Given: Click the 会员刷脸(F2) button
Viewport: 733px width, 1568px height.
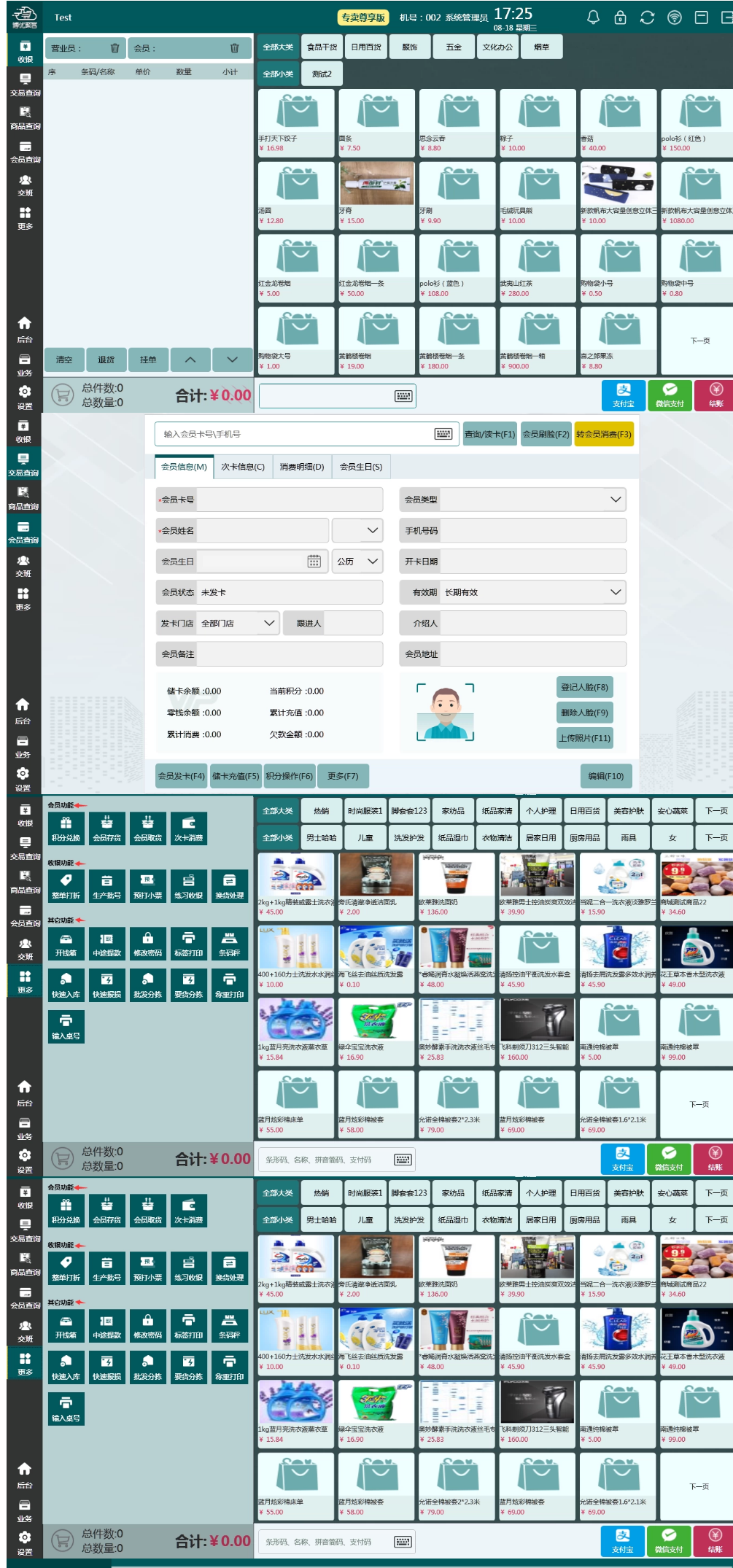Looking at the screenshot, I should tap(546, 434).
